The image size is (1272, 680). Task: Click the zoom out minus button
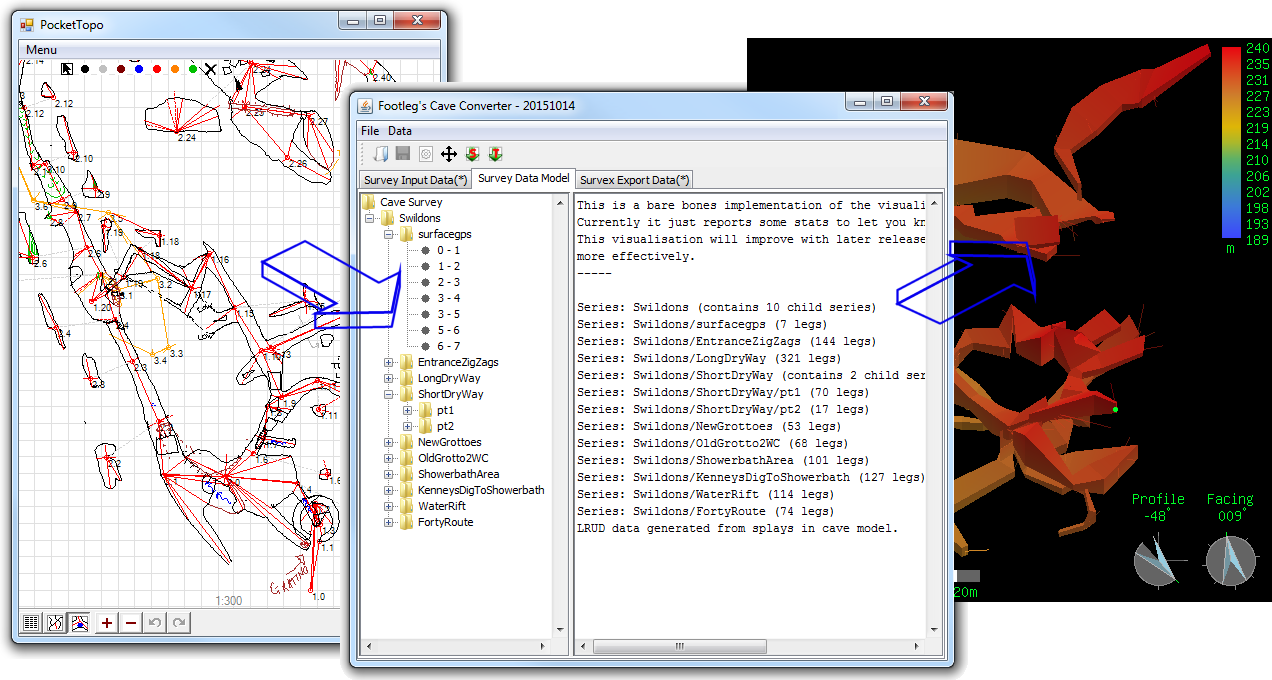click(131, 623)
